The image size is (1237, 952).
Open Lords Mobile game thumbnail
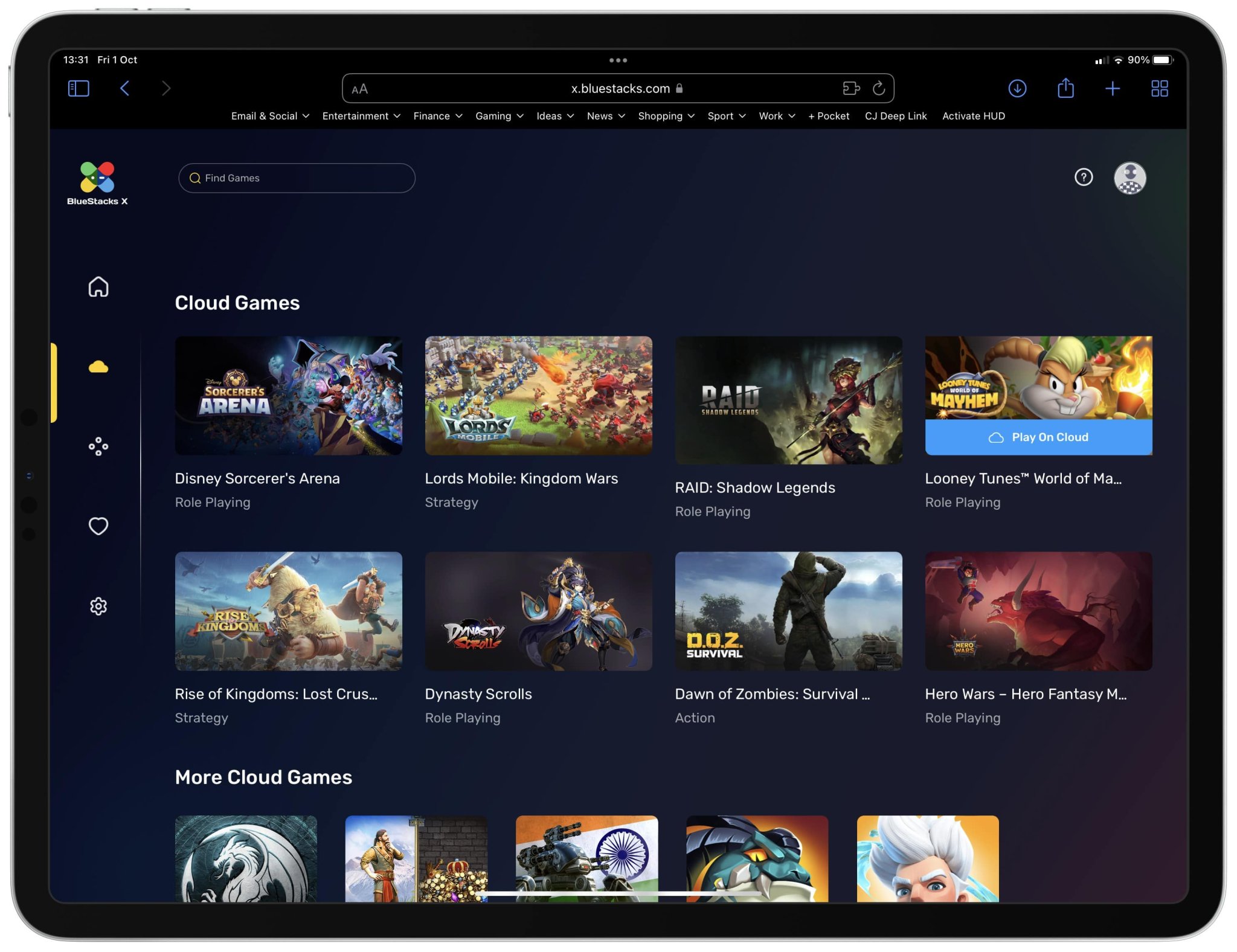pyautogui.click(x=538, y=396)
